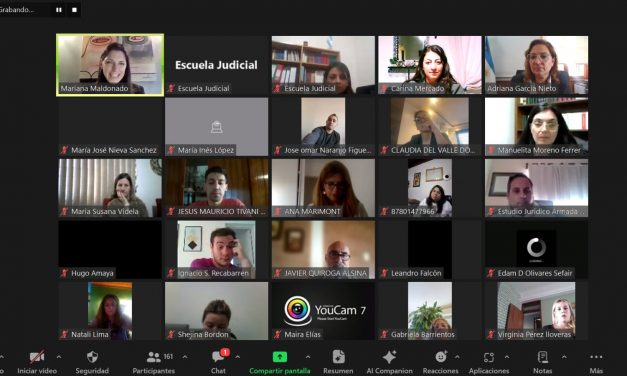Image resolution: width=627 pixels, height=376 pixels.
Task: Select Mariana Maldonado's video tile
Action: coord(110,65)
